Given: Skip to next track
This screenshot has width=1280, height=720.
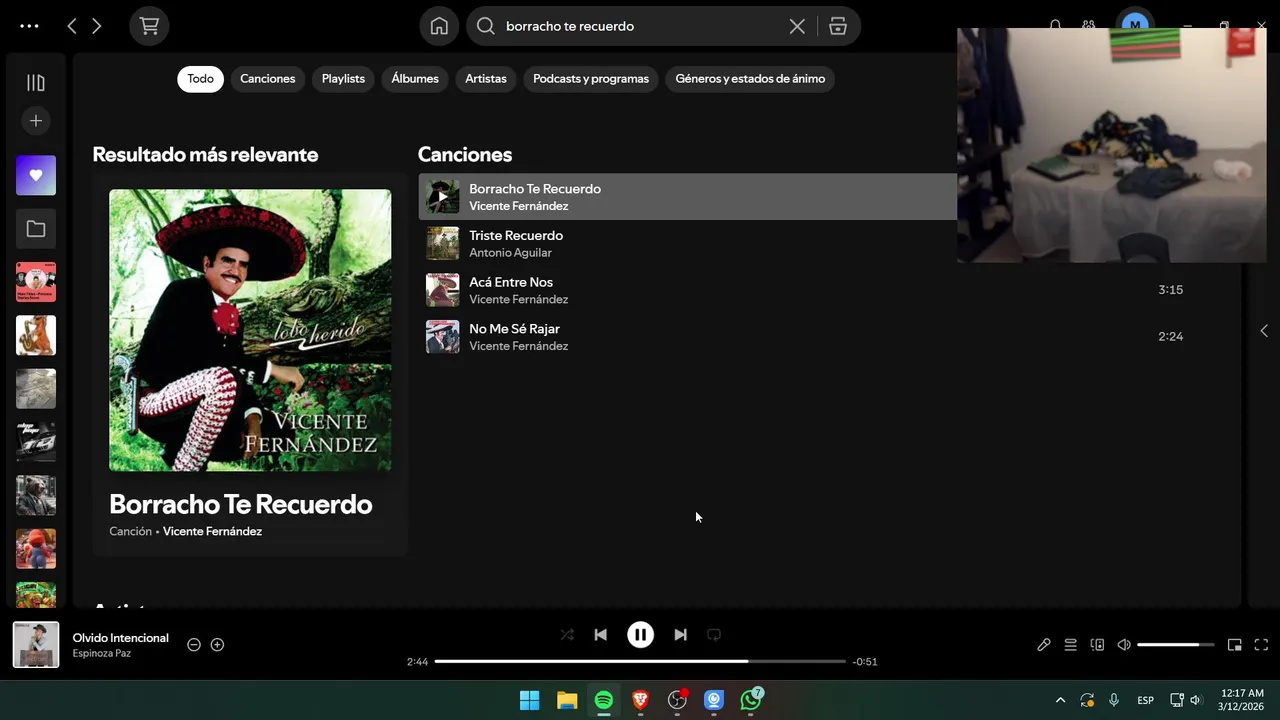Looking at the screenshot, I should [680, 635].
